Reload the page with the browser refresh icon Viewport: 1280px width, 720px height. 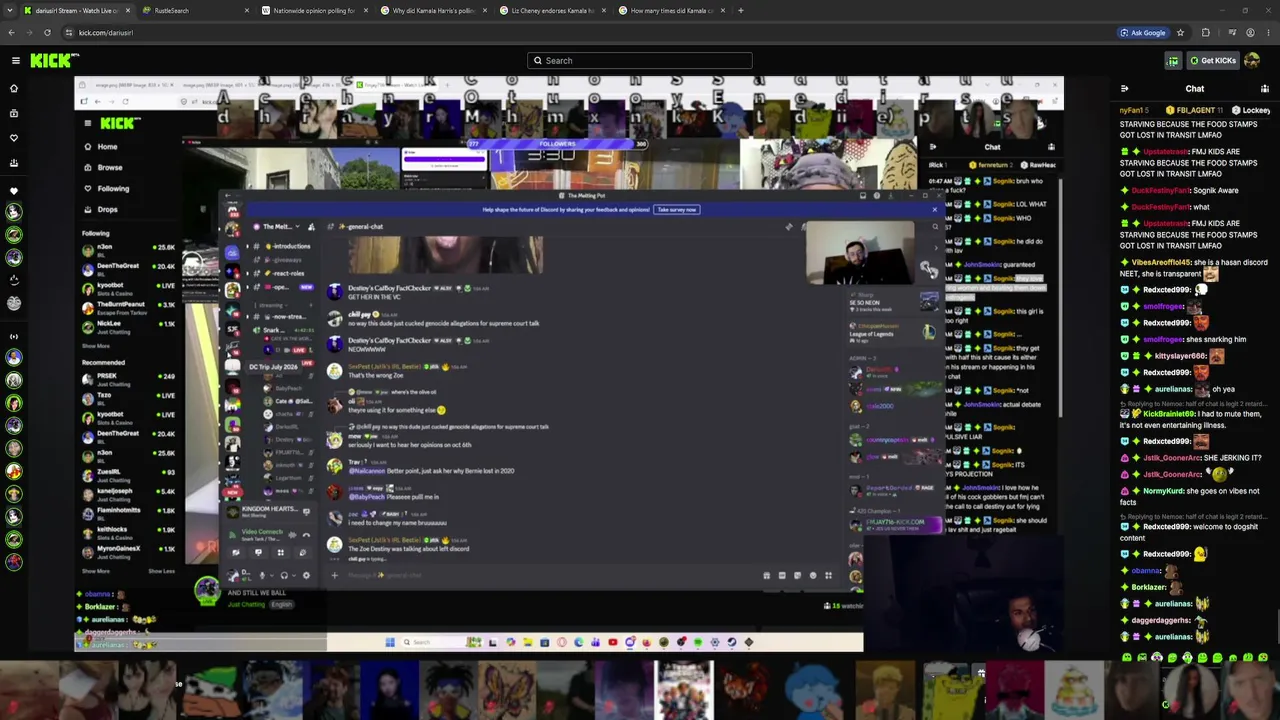click(x=47, y=32)
